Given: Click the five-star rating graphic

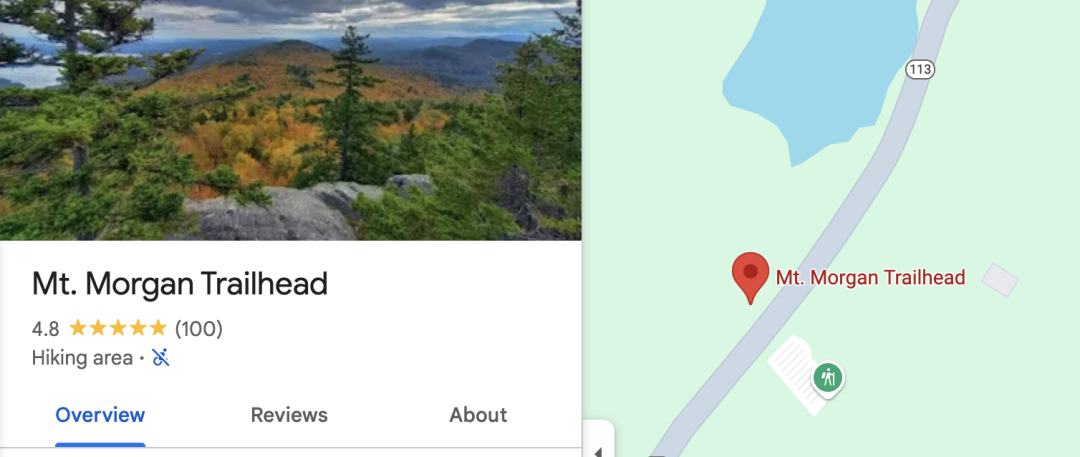Looking at the screenshot, I should tap(118, 328).
